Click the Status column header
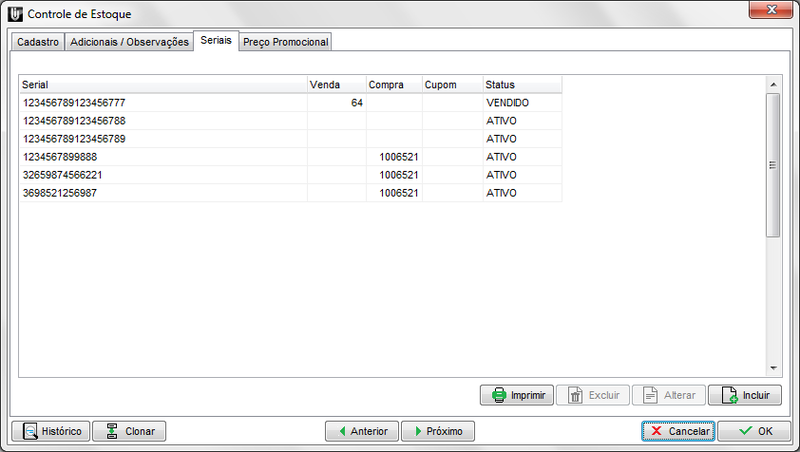The height and width of the screenshot is (452, 800). tap(521, 85)
